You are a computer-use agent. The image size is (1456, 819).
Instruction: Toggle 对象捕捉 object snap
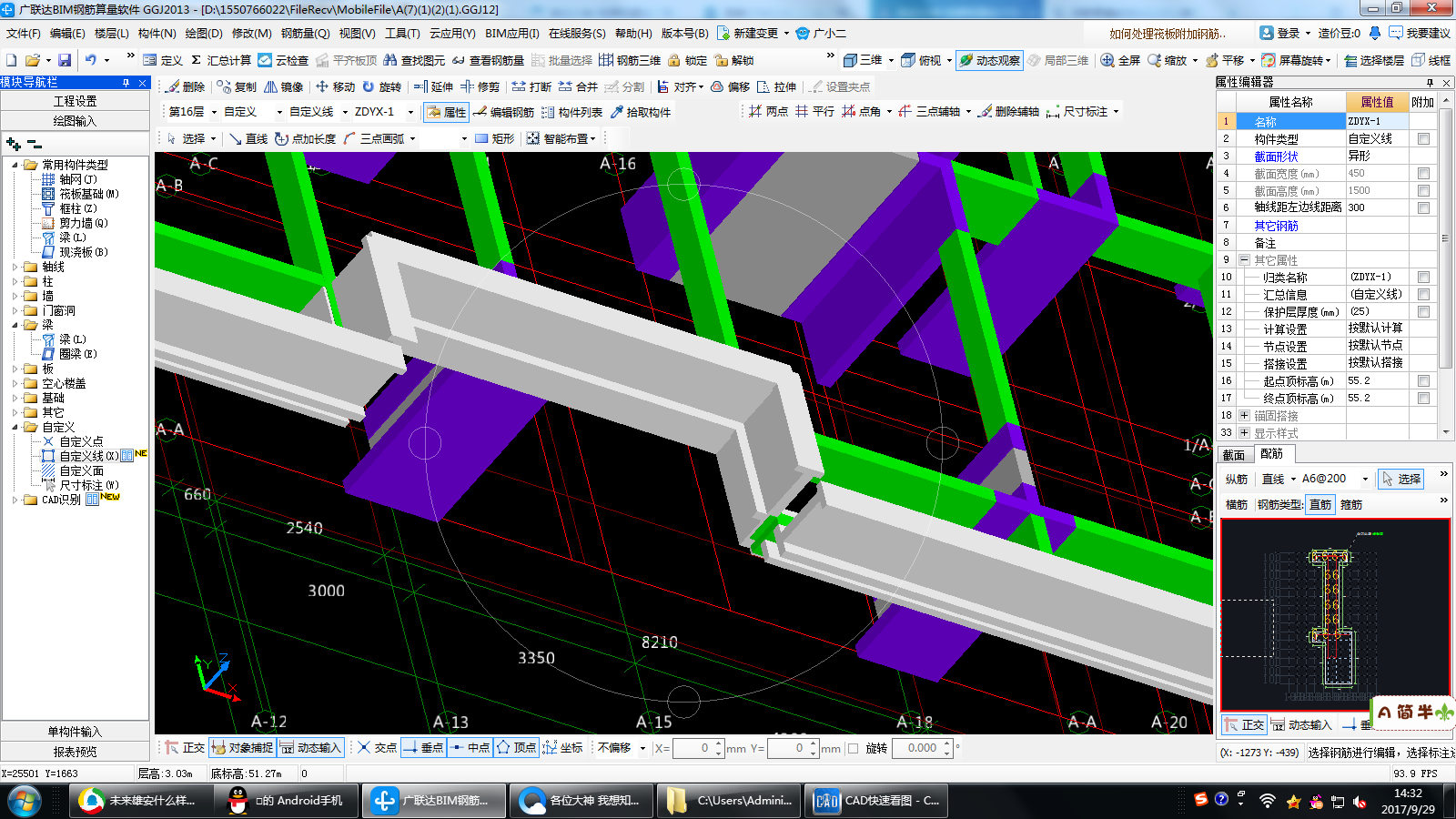click(242, 748)
